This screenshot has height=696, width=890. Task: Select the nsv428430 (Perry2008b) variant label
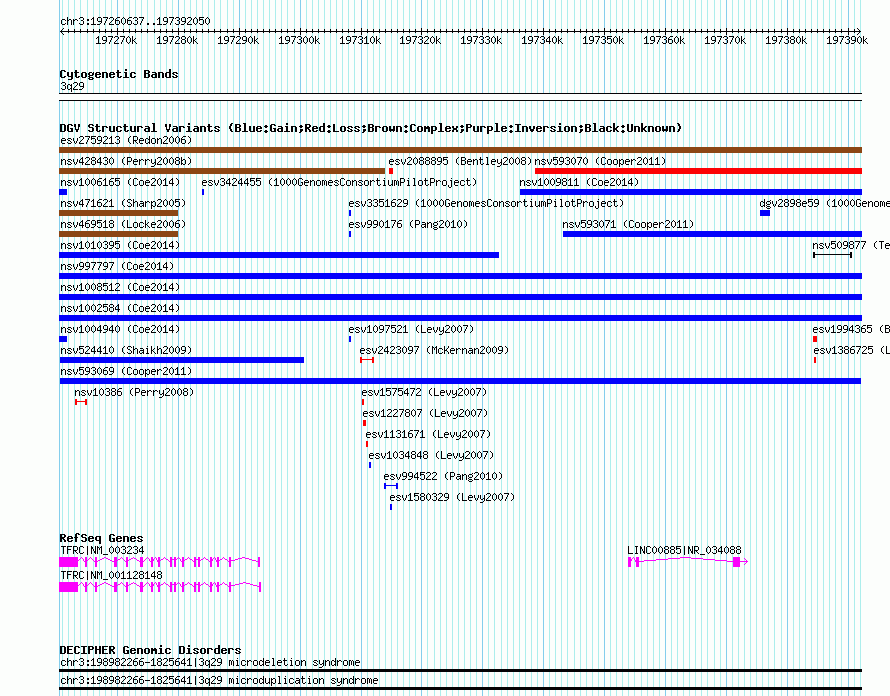(x=126, y=161)
